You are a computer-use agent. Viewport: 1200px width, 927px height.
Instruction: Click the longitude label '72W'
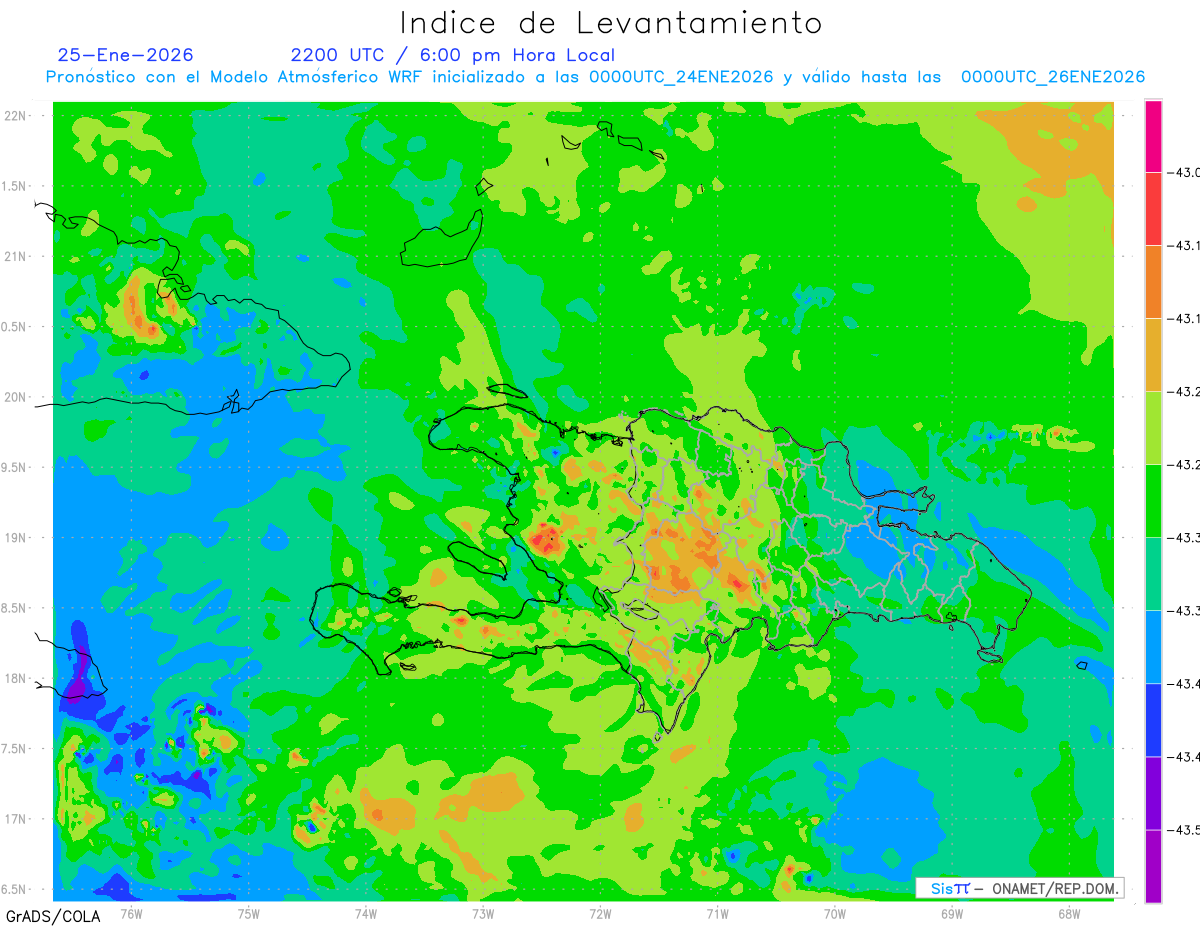600,912
